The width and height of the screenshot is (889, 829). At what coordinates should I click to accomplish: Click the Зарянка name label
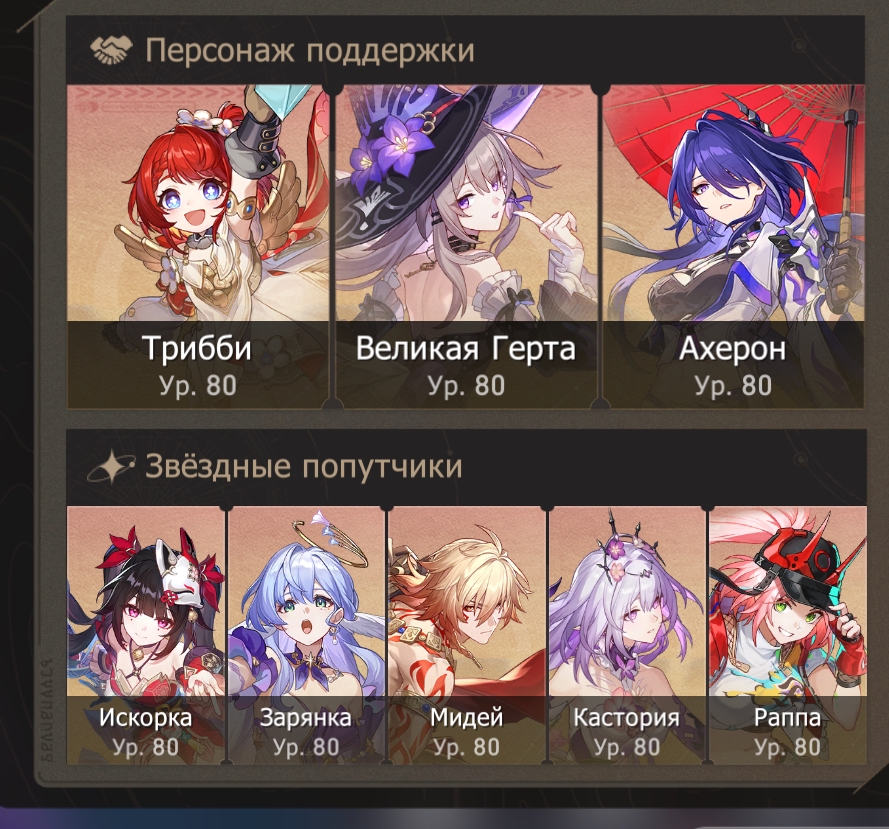[306, 717]
